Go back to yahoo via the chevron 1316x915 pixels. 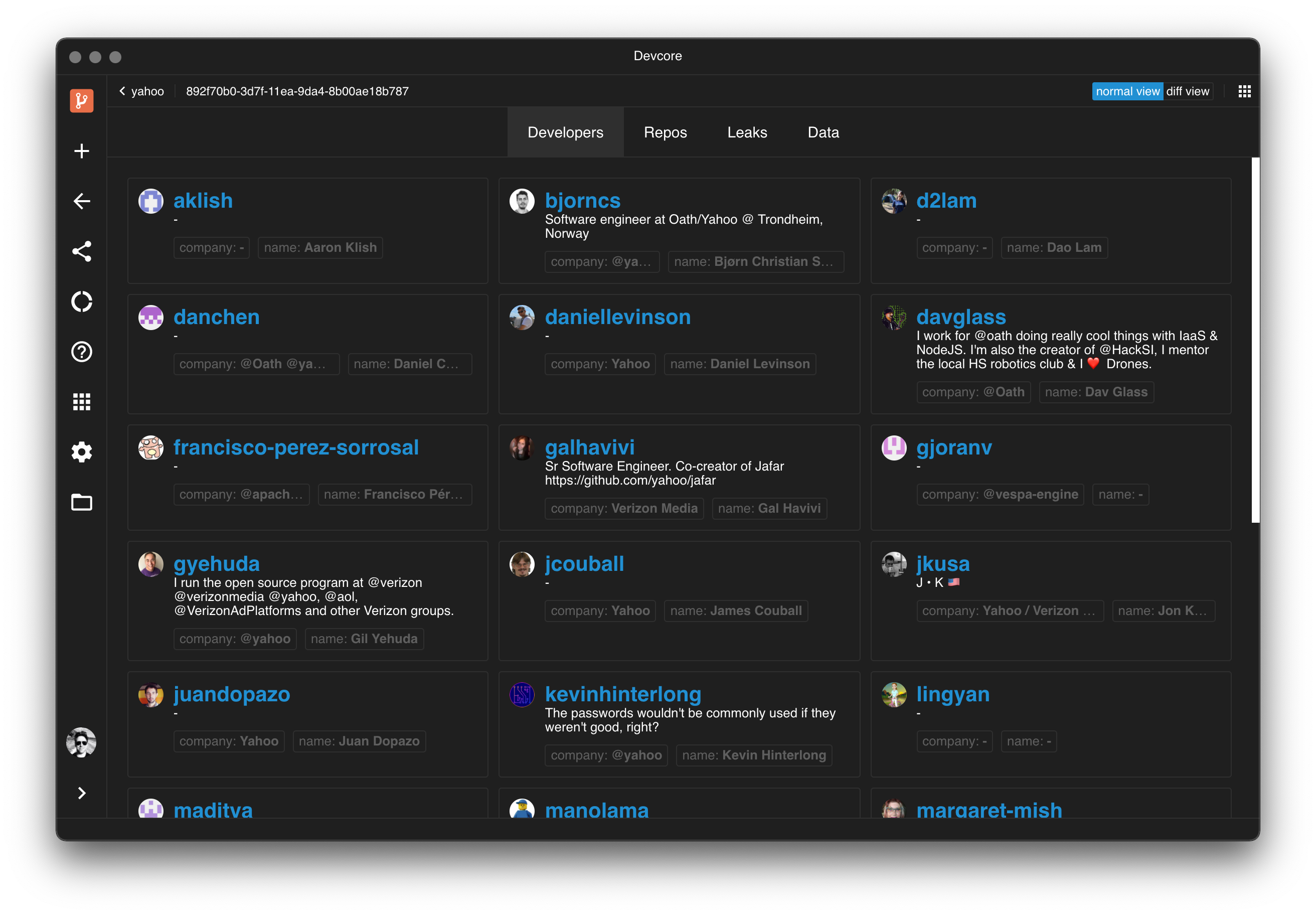pyautogui.click(x=122, y=91)
